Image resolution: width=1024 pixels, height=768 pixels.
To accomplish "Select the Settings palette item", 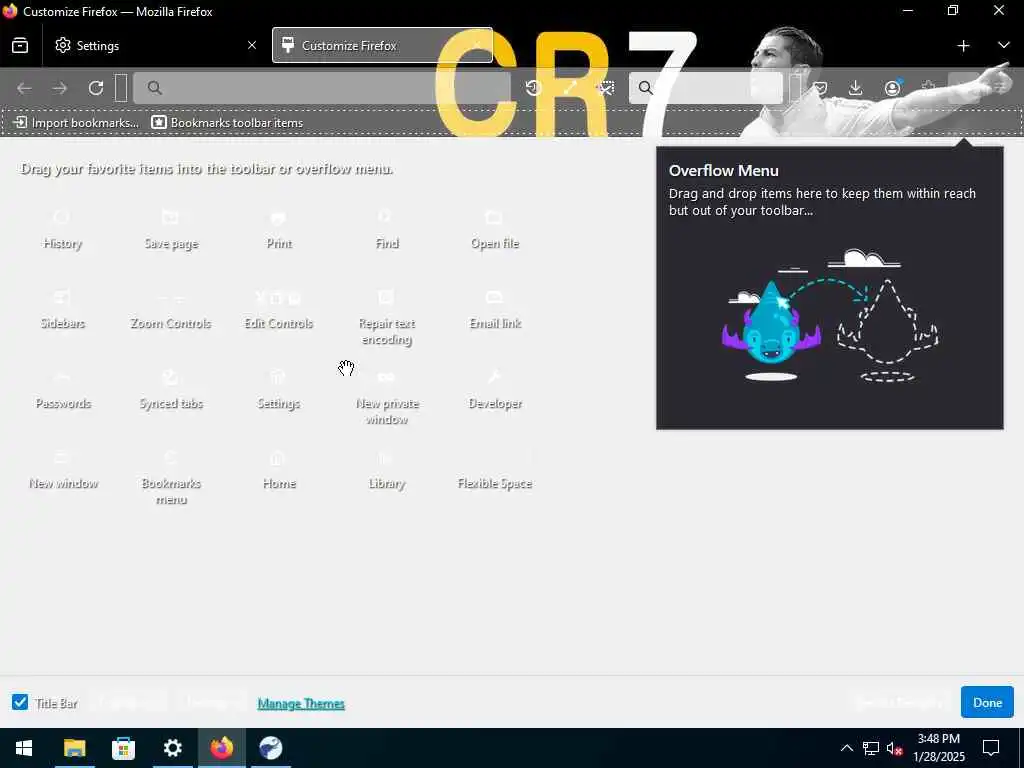I will coord(279,391).
